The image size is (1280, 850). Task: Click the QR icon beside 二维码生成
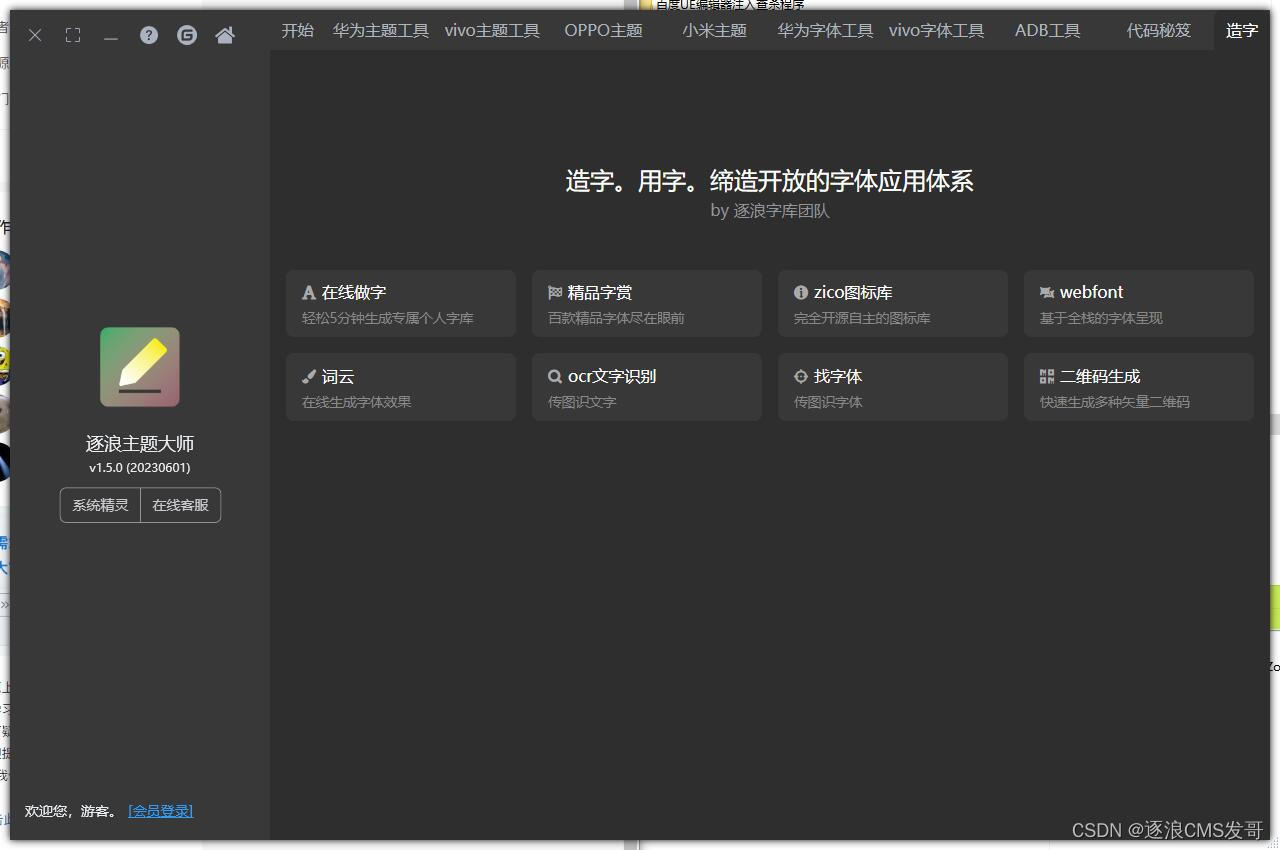click(x=1047, y=377)
